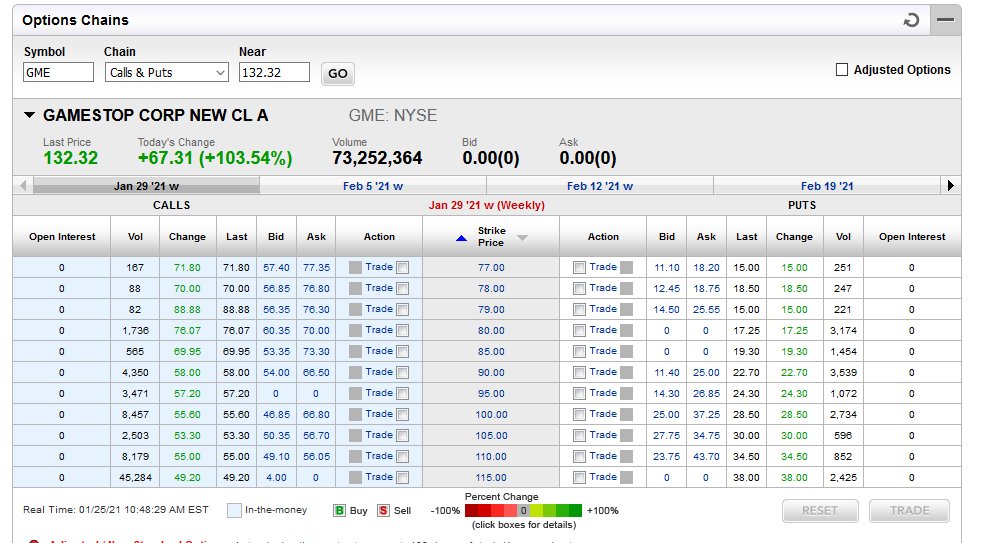
Task: Check puts trade box for 77.00 strike
Action: coord(579,268)
